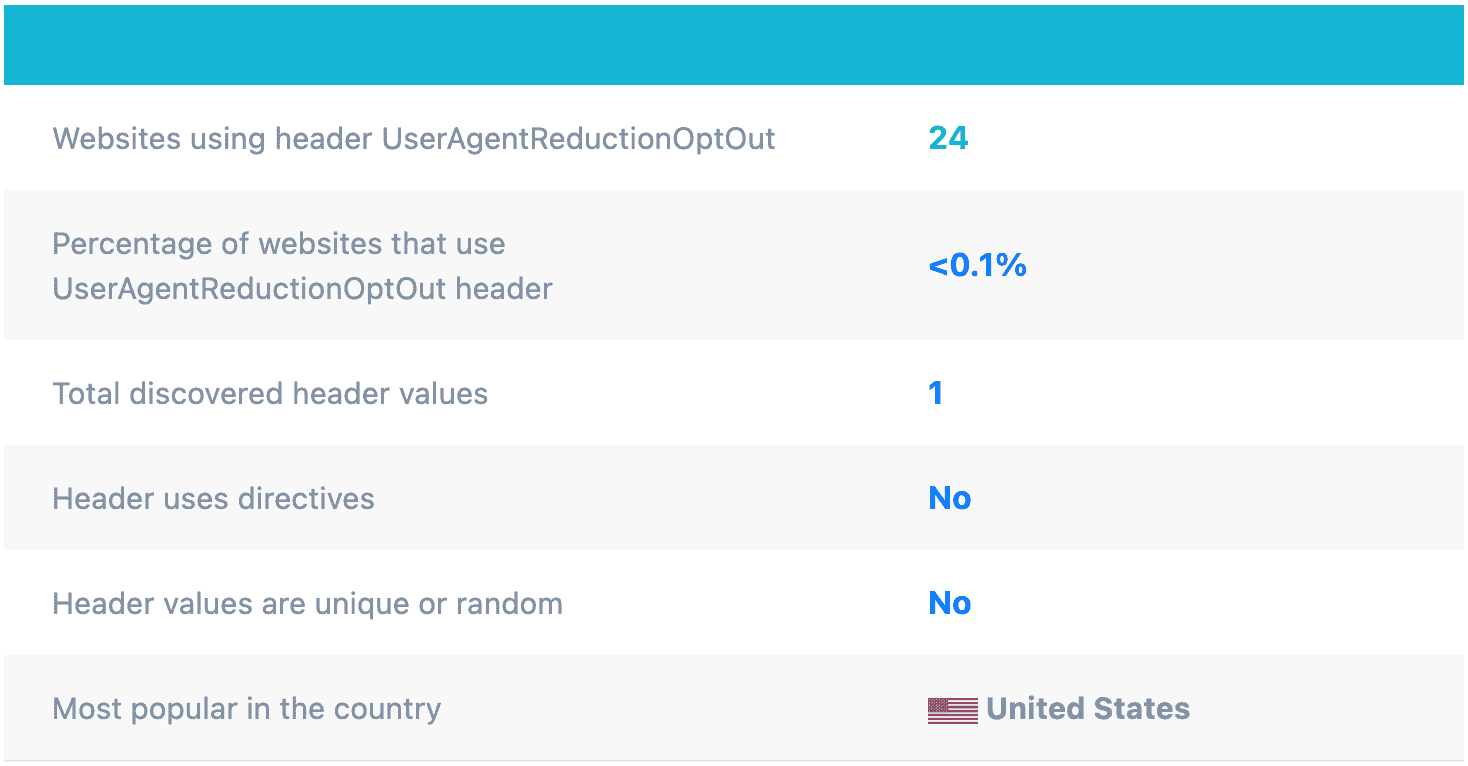Click the Websites using header UserAgentReductionOptOut label
1468x766 pixels.
pos(413,138)
